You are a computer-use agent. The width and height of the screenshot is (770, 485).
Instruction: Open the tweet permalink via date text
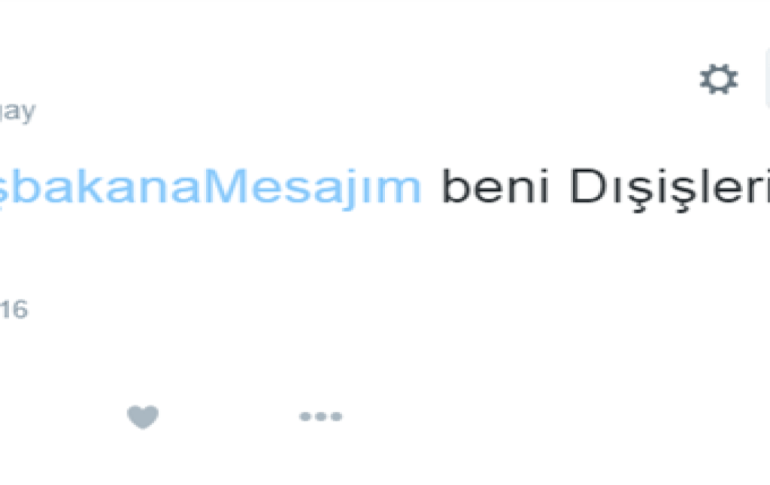(14, 309)
